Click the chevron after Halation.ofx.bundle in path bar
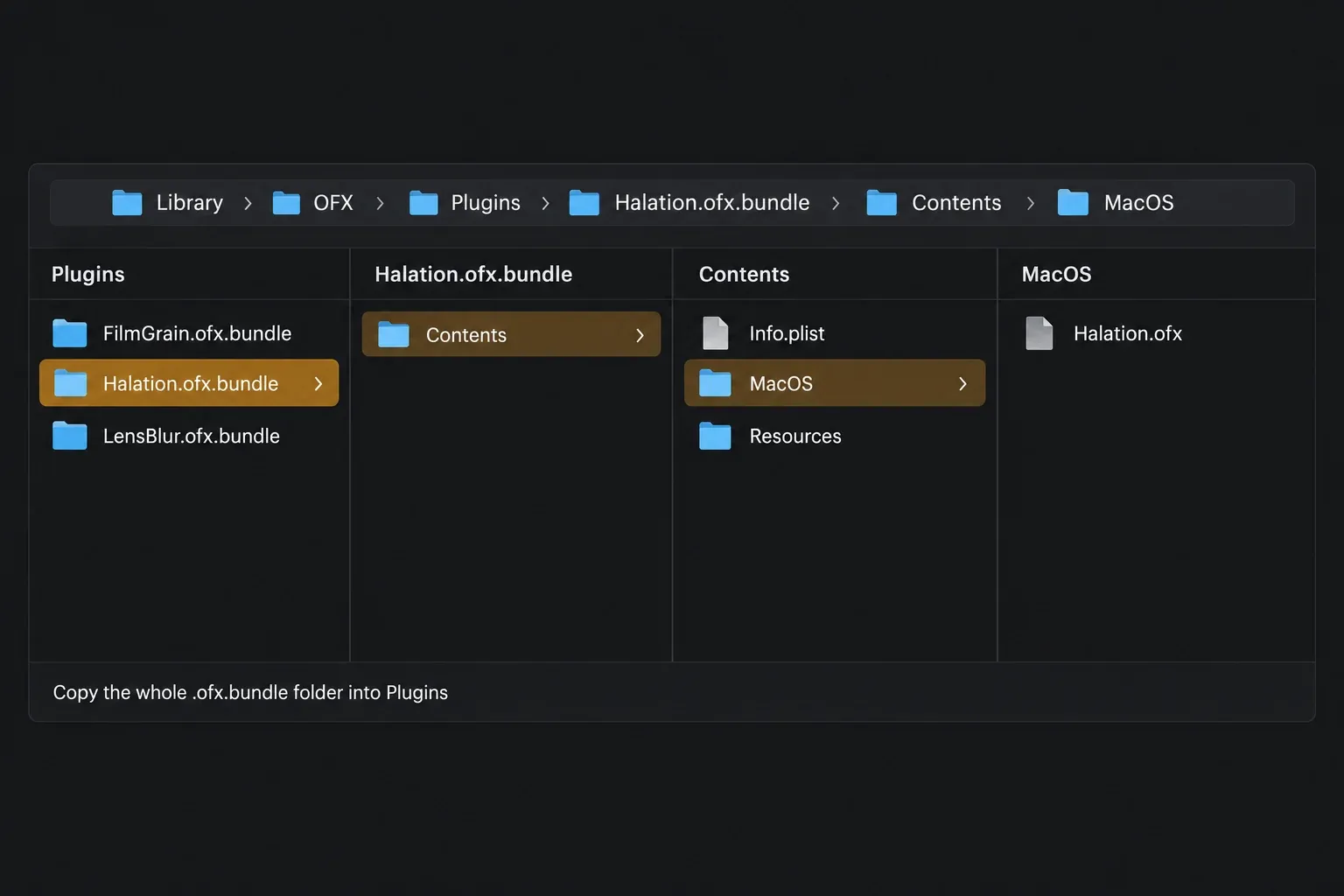1344x896 pixels. (x=836, y=203)
